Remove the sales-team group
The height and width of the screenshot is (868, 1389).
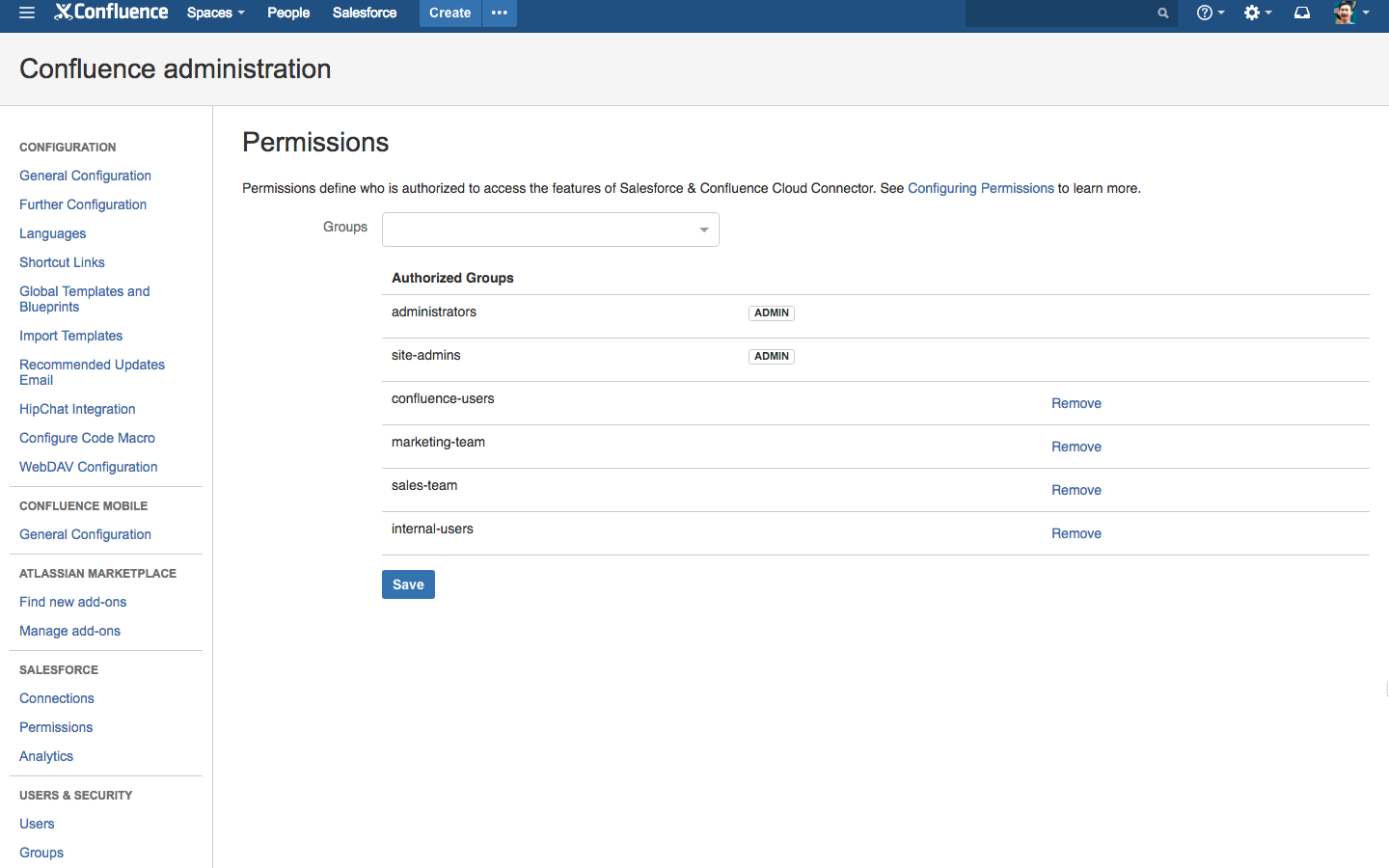pyautogui.click(x=1076, y=490)
